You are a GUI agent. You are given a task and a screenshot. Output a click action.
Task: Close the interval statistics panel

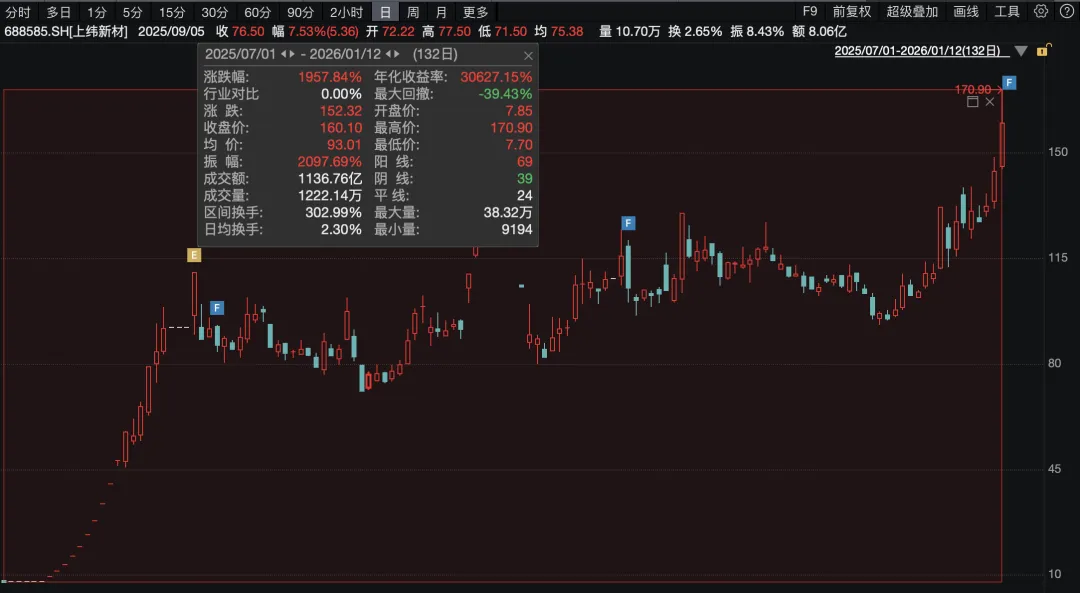pos(528,55)
